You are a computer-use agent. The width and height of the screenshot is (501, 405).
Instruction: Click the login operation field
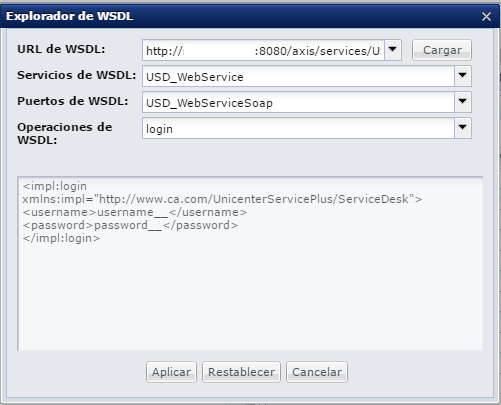[x=298, y=128]
